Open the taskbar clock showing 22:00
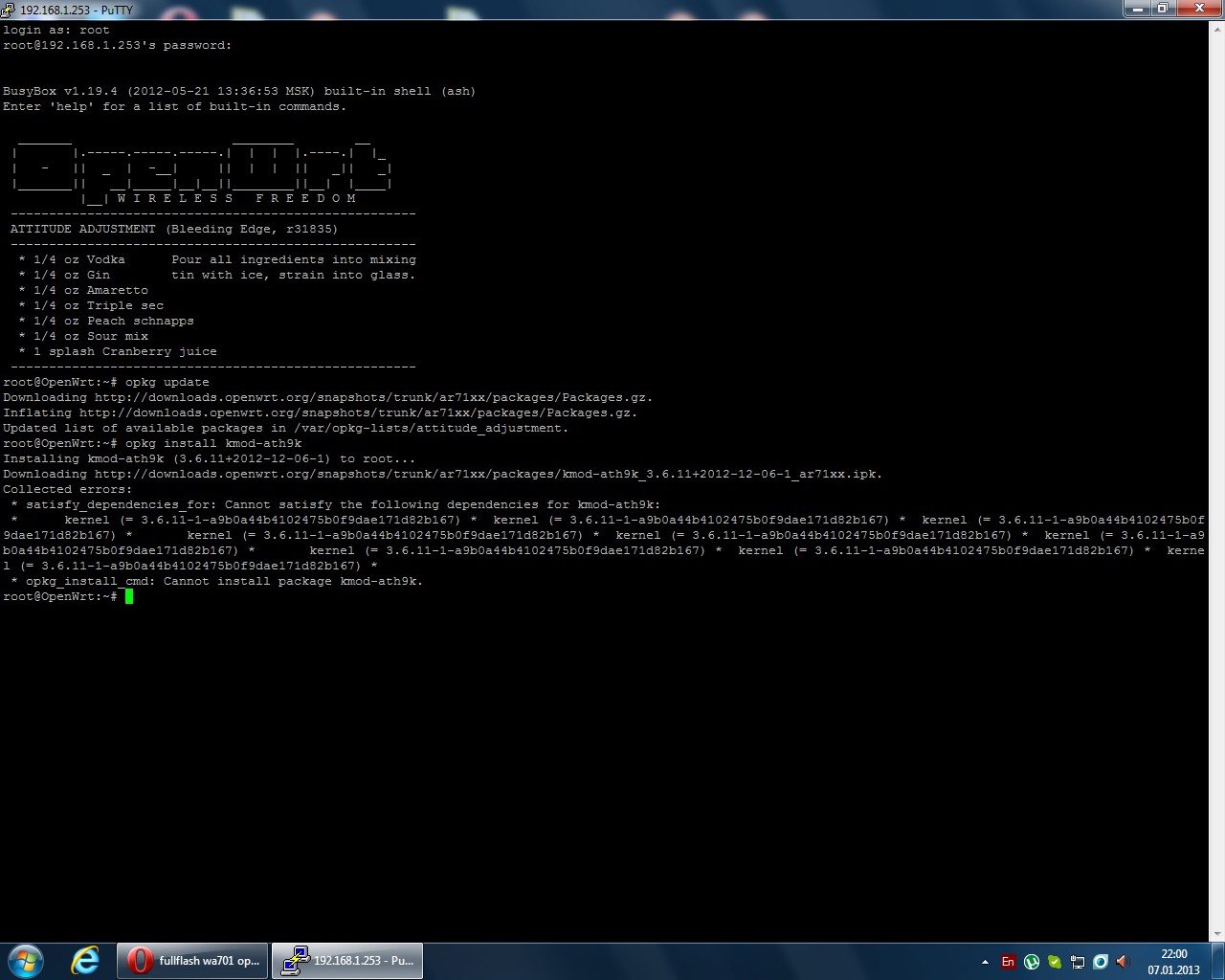The image size is (1225, 980). (x=1173, y=962)
